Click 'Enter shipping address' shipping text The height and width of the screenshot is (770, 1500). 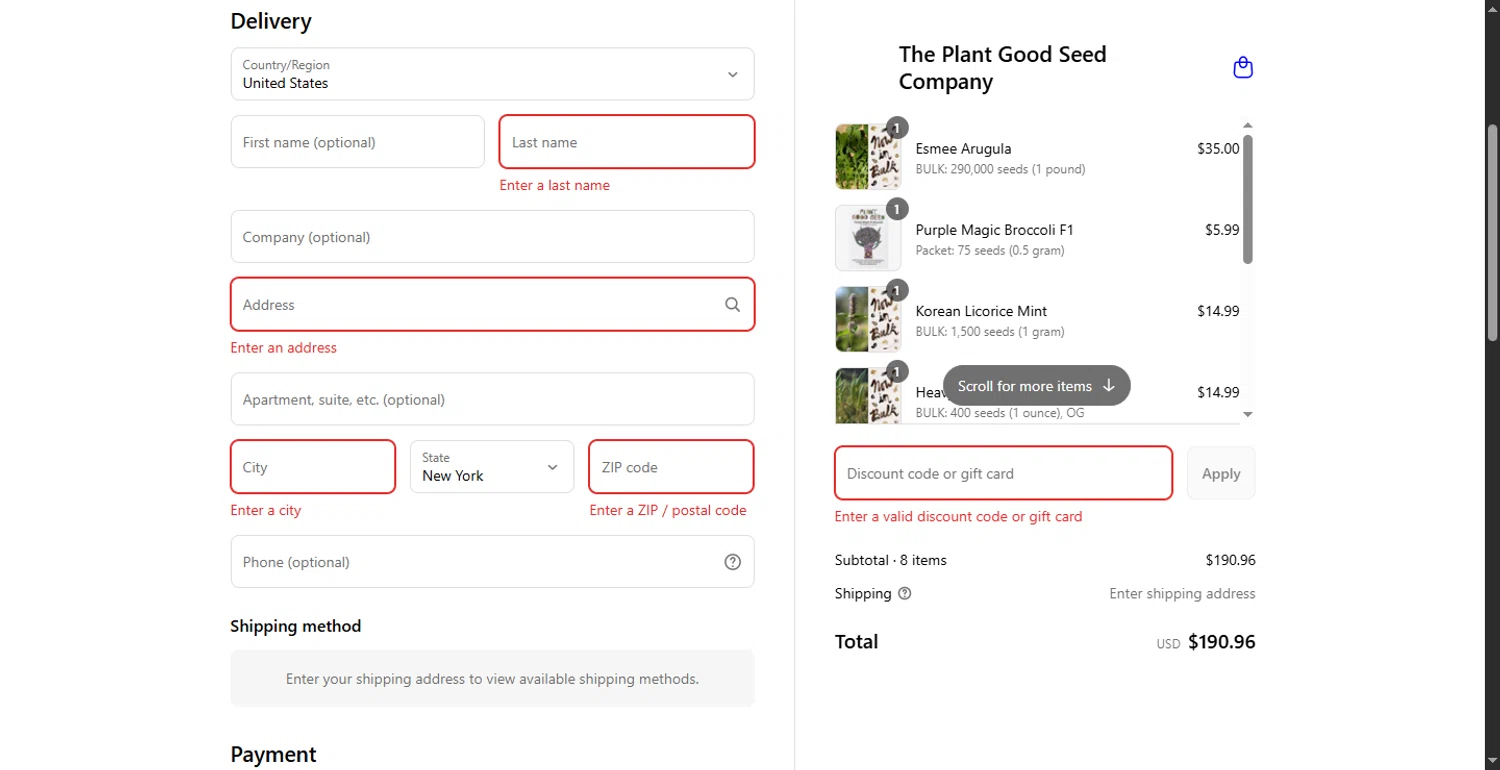1182,594
